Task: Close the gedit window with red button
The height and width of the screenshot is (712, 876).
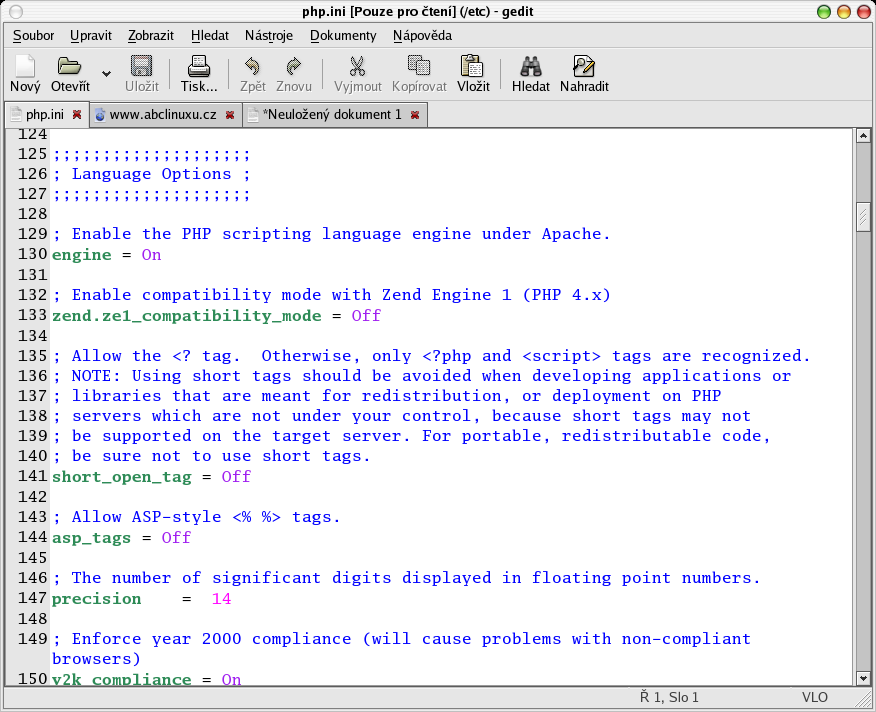Action: [864, 12]
